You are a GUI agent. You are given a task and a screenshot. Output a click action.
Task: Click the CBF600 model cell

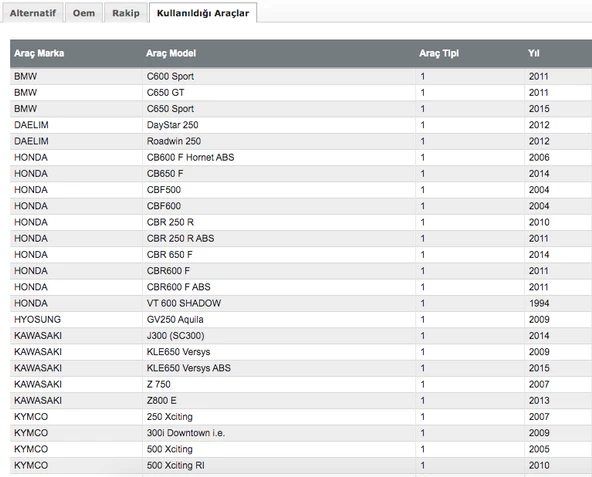279,206
